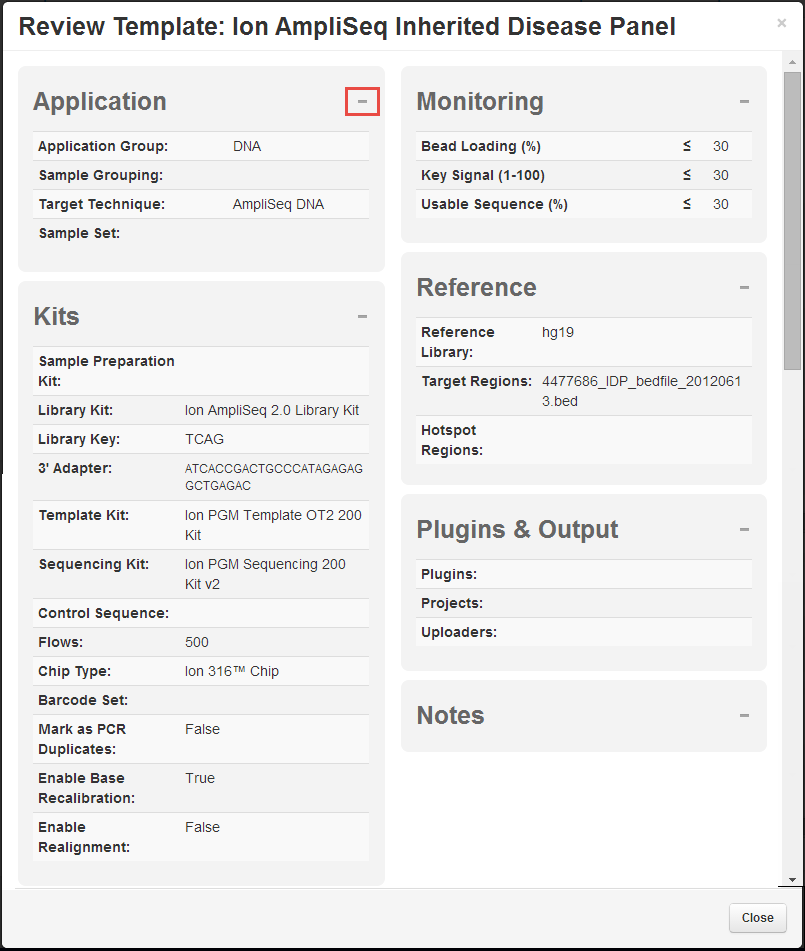Click the vertical scrollbar thumb
Image resolution: width=805 pixels, height=951 pixels.
[x=792, y=221]
